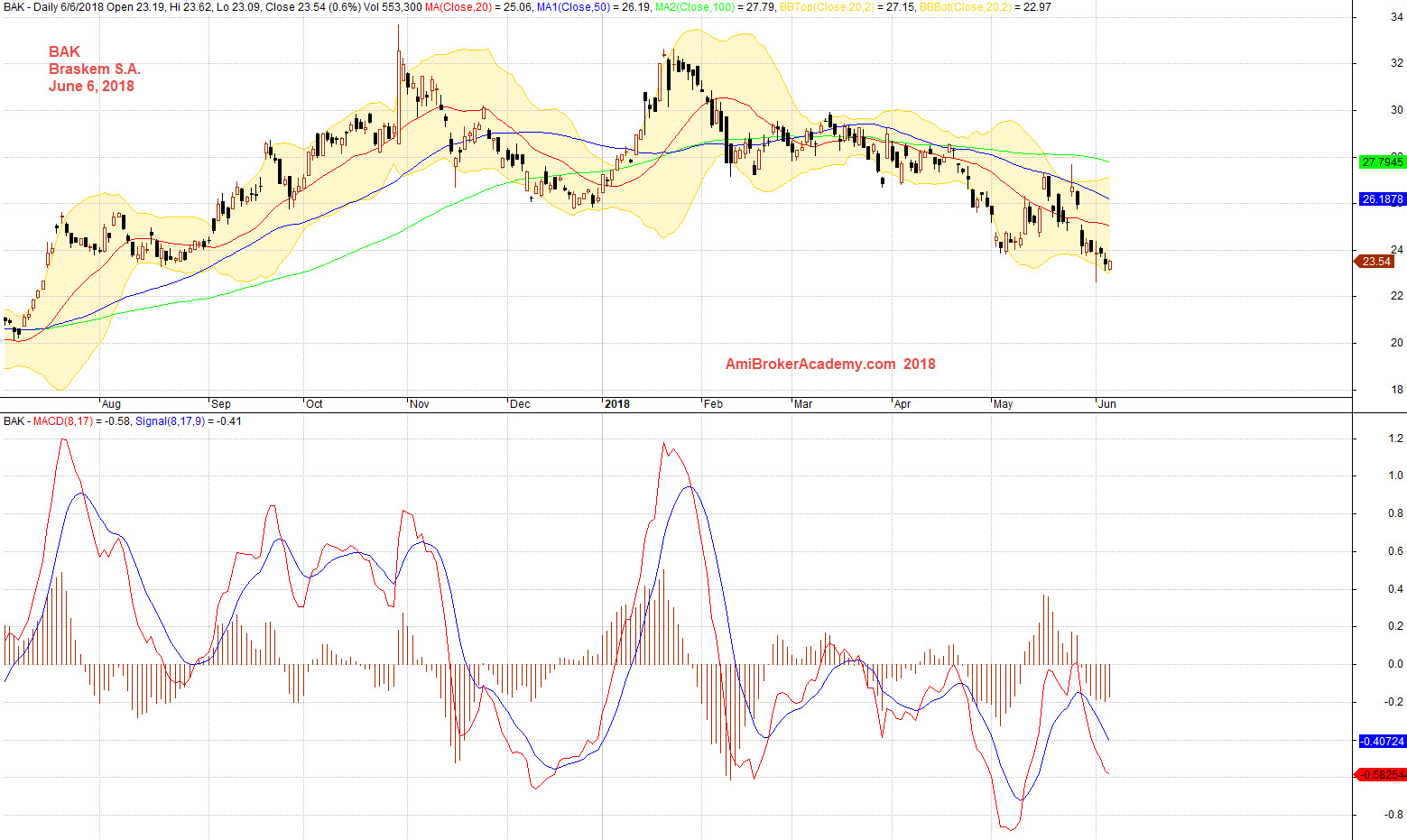The height and width of the screenshot is (840, 1407).
Task: Click the 0.4 label on MACD axis
Action: [x=1396, y=589]
